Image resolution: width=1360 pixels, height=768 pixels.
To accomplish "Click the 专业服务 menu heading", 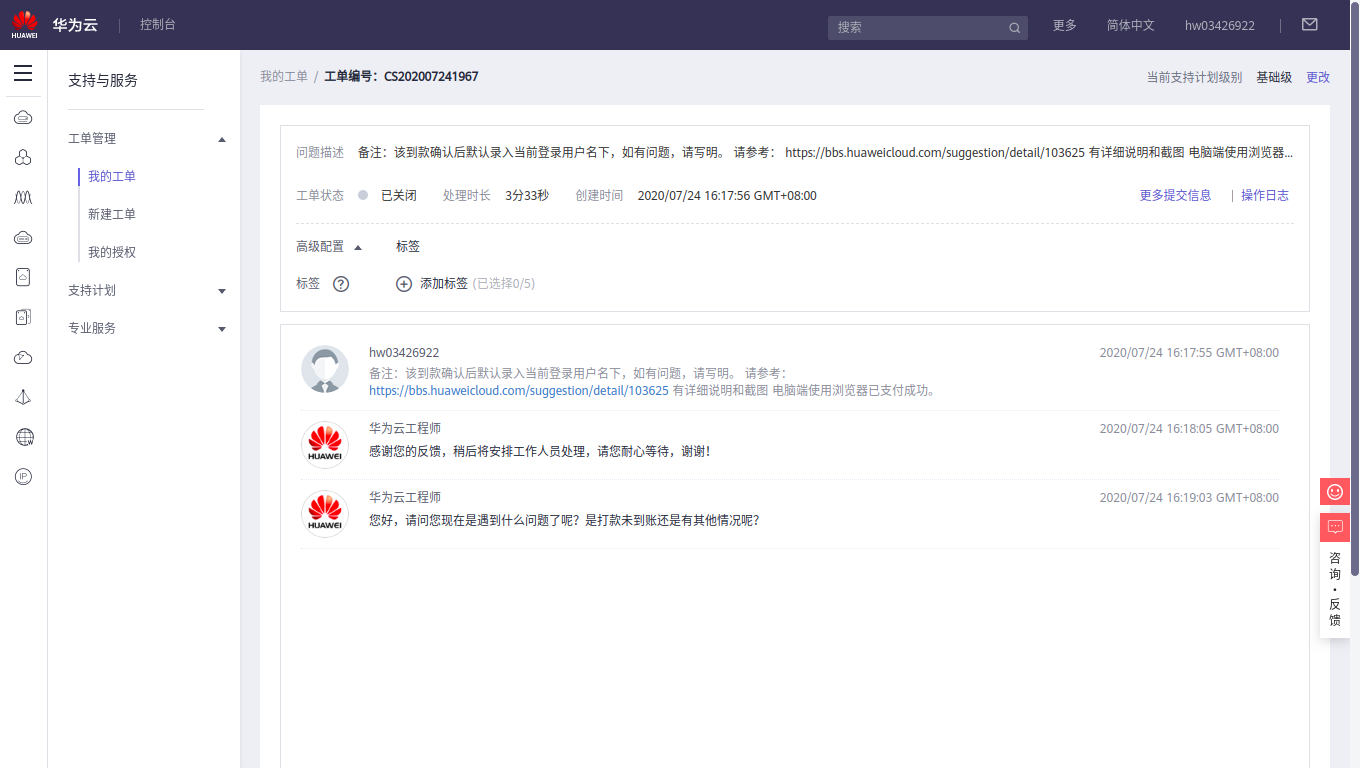I will tap(92, 328).
